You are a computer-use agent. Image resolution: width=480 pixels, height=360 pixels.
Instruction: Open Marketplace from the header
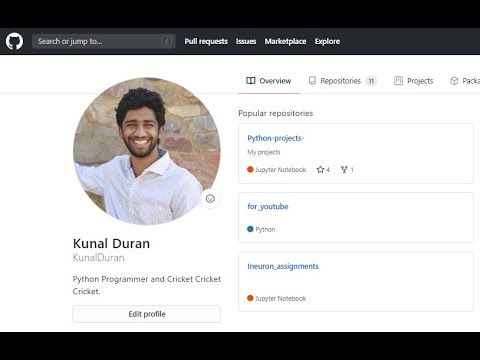click(285, 41)
